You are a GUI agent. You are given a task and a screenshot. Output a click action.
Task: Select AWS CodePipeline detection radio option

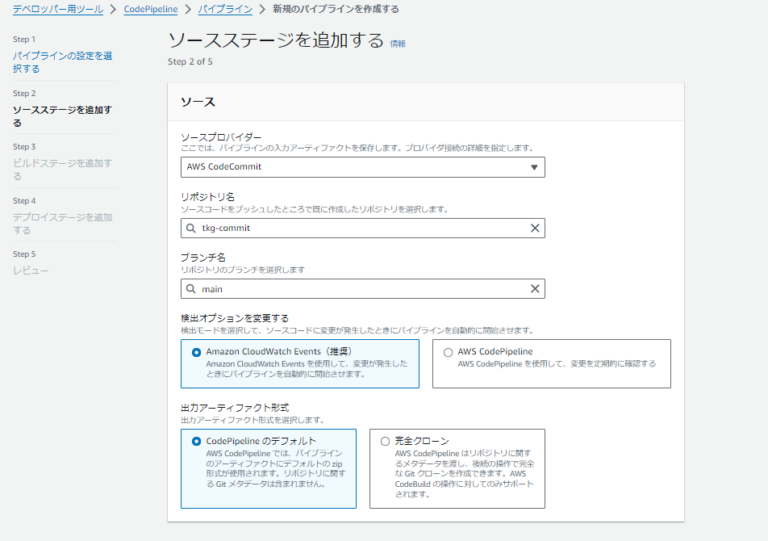(x=448, y=352)
